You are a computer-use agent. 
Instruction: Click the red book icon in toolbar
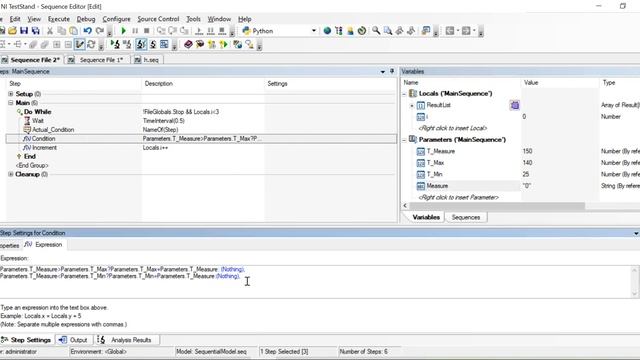(188, 44)
